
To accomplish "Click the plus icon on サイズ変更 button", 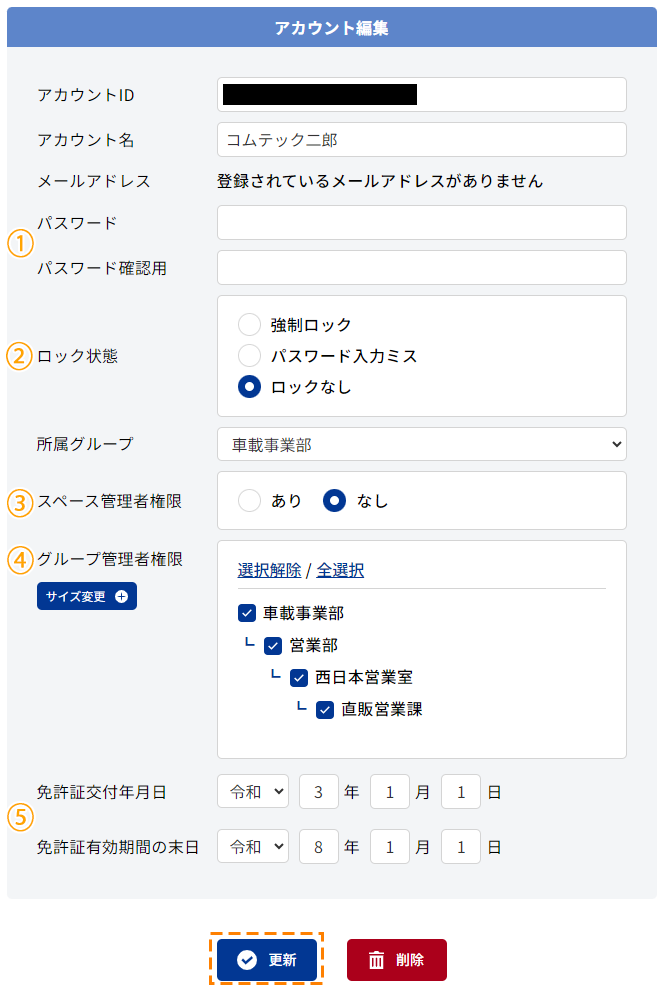I will [122, 597].
